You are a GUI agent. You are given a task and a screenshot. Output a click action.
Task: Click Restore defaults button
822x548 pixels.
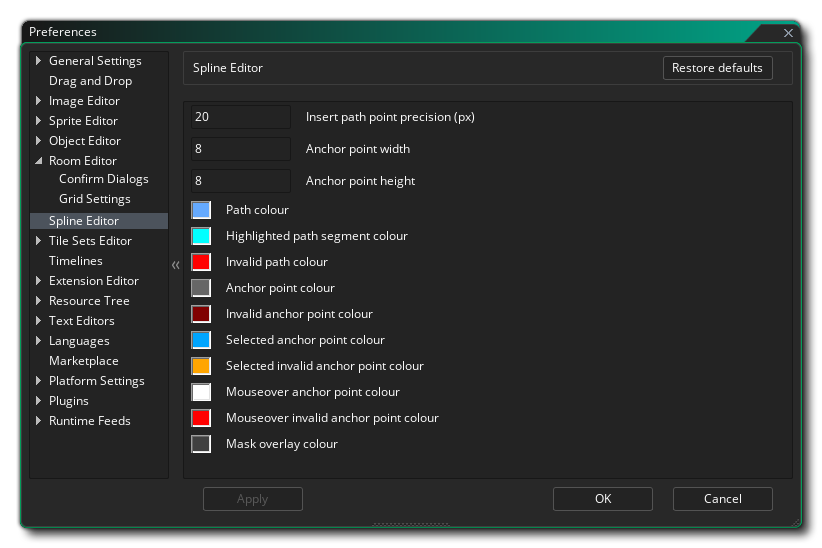tap(717, 68)
